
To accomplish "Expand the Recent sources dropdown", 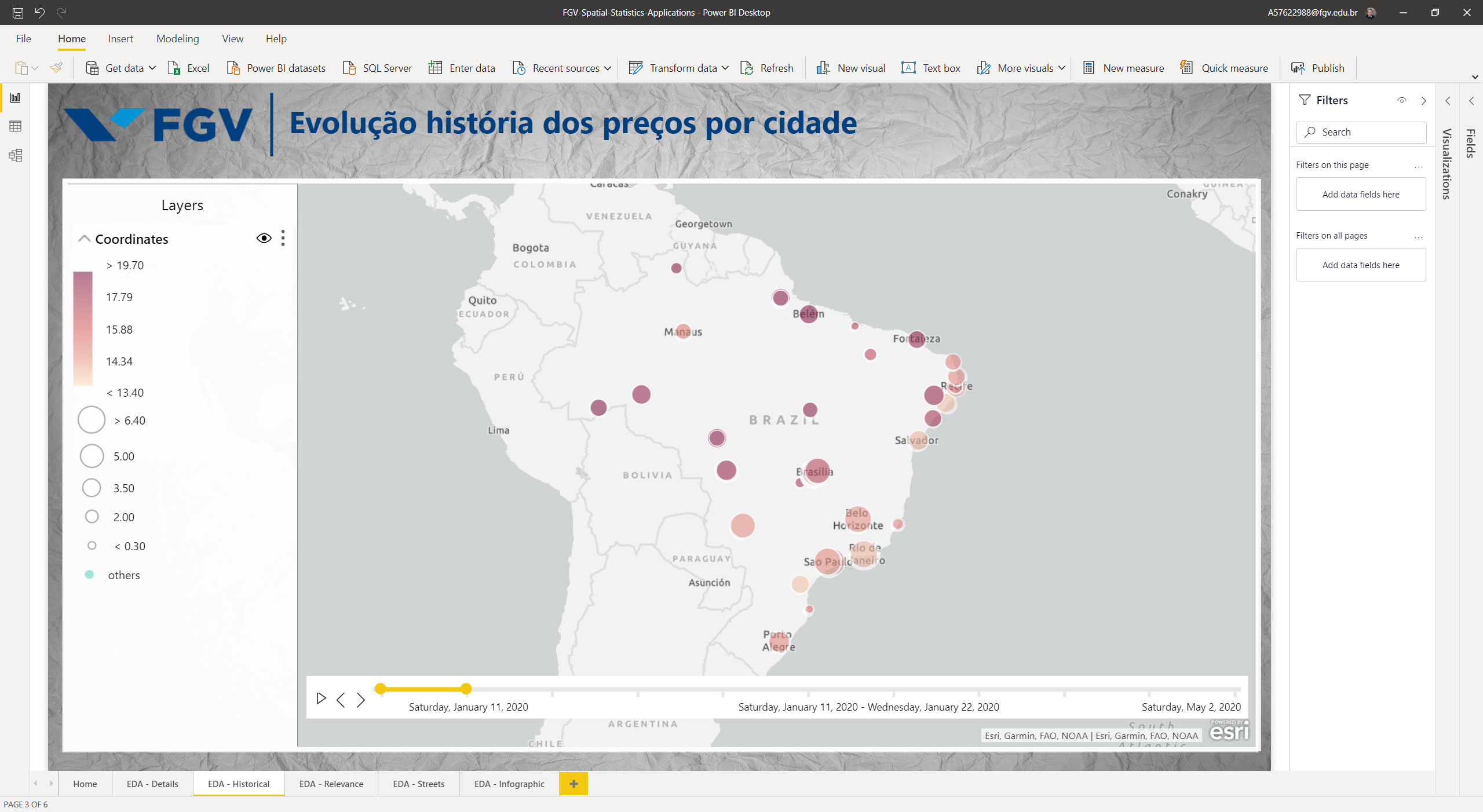I will (607, 68).
